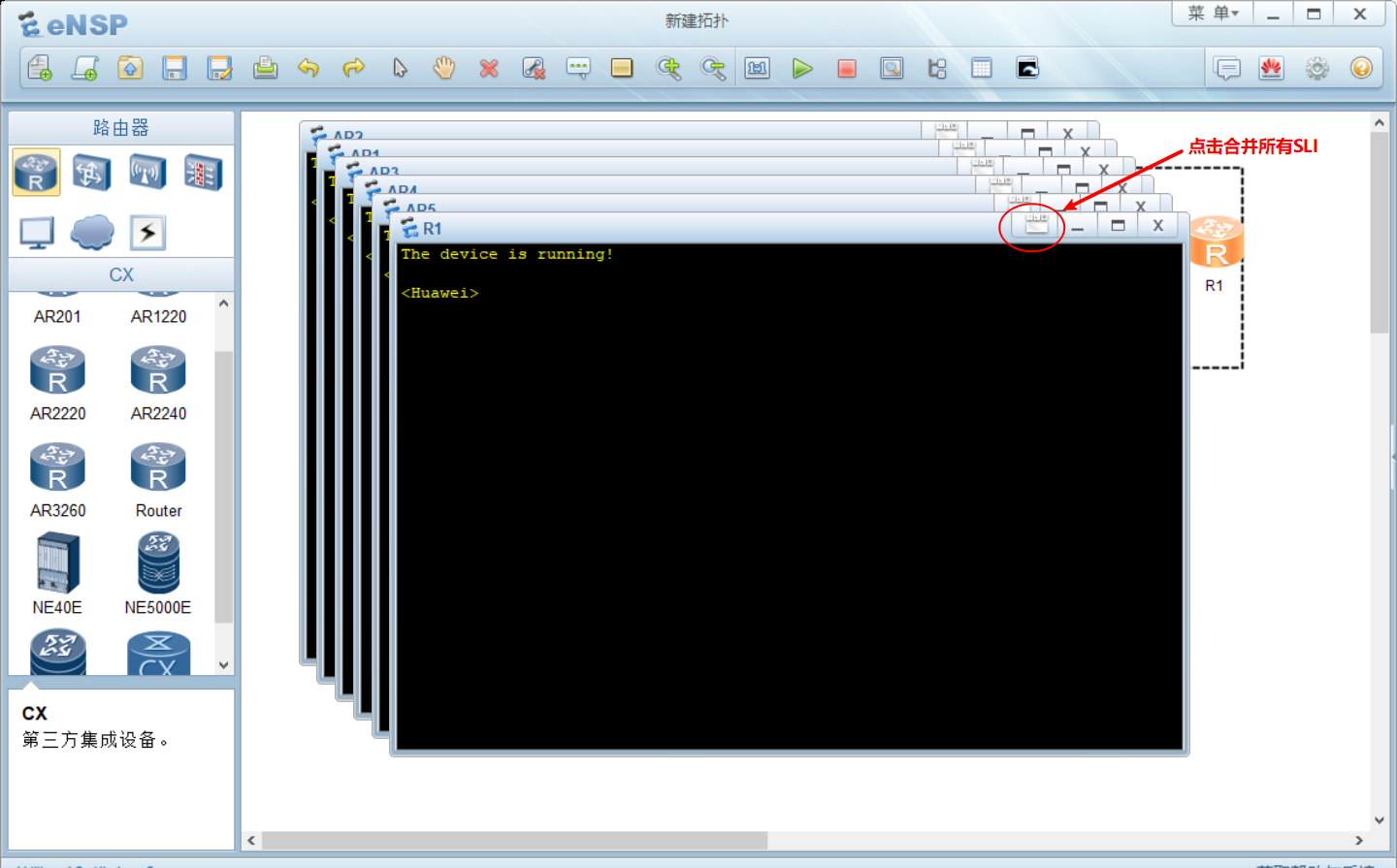Click the canvas horizontal scrollbar left arrow
The image size is (1397, 868).
(252, 840)
